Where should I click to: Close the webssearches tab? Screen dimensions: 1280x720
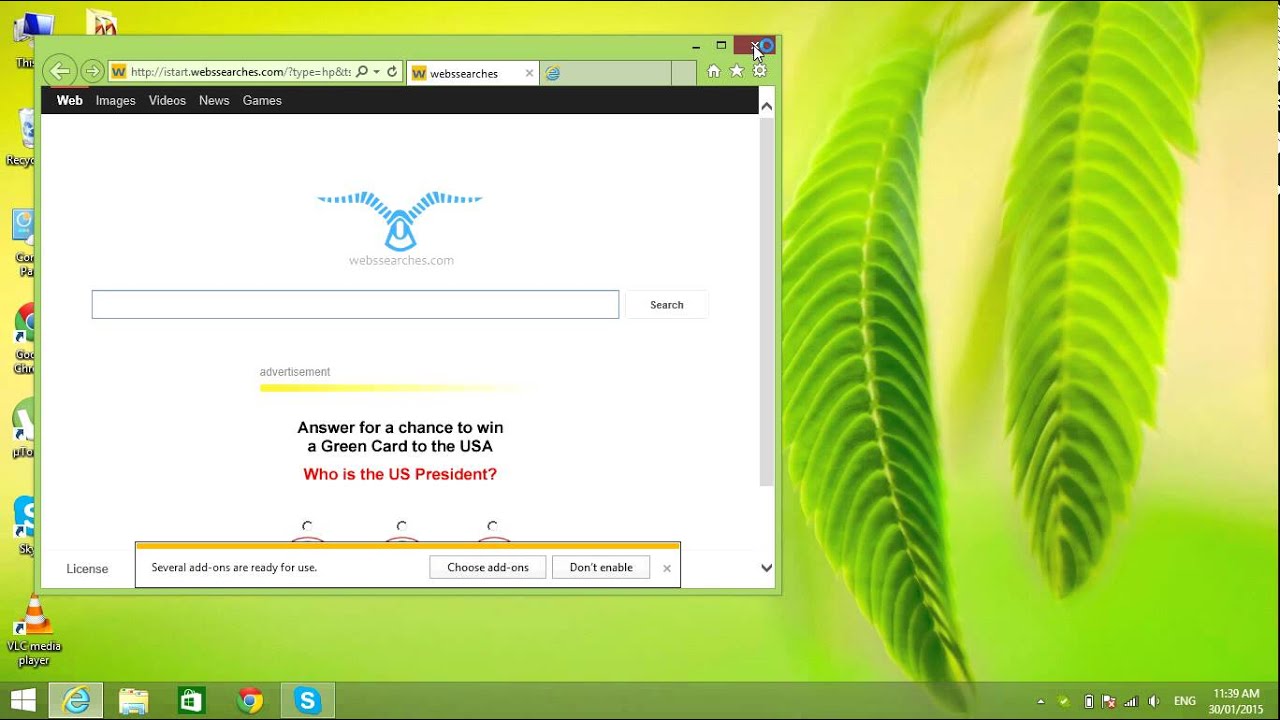pyautogui.click(x=529, y=73)
